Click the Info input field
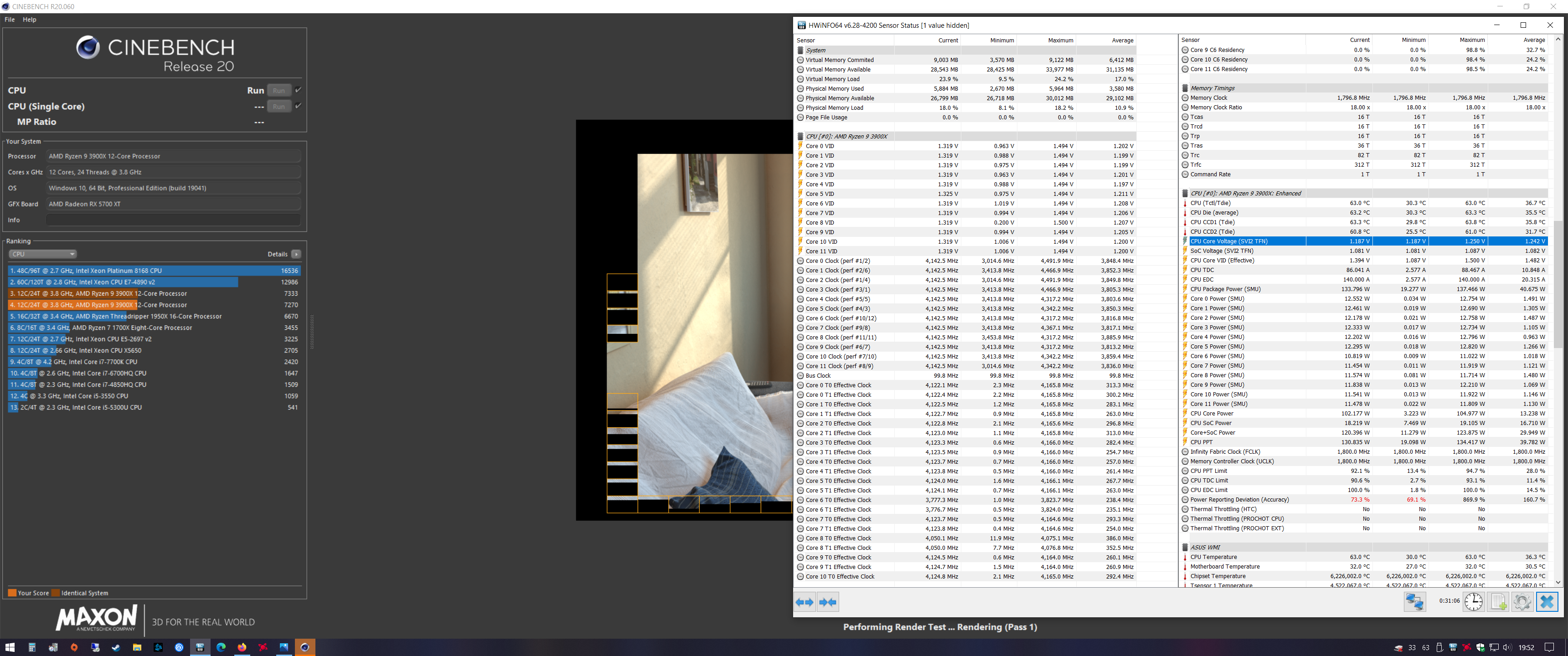 (174, 220)
